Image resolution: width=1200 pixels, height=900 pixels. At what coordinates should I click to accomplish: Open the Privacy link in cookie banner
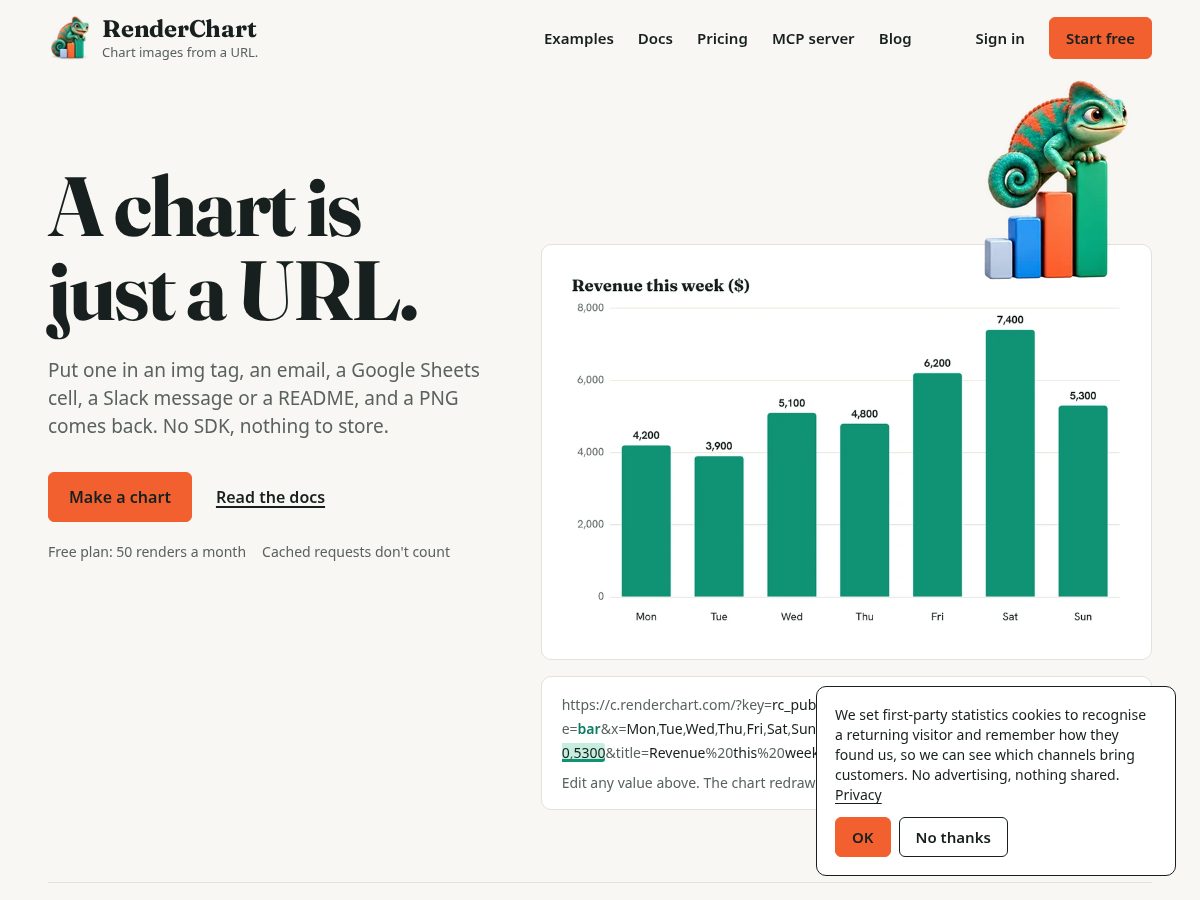tap(858, 795)
